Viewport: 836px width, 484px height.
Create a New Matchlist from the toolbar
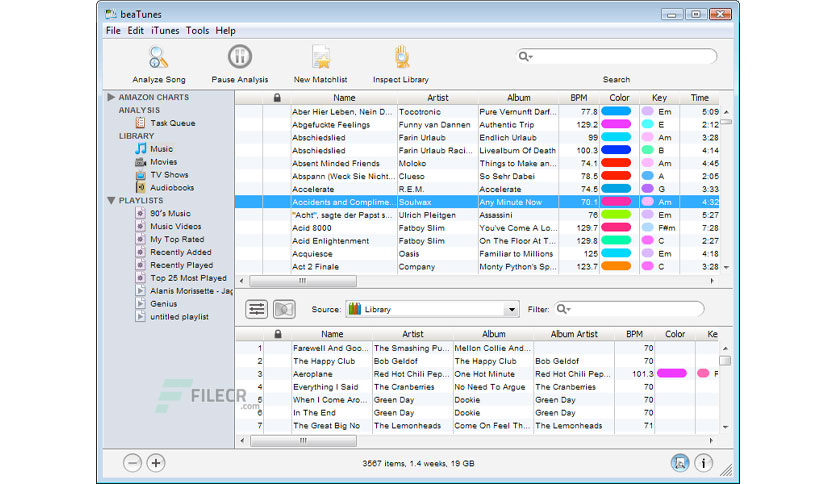click(x=320, y=58)
